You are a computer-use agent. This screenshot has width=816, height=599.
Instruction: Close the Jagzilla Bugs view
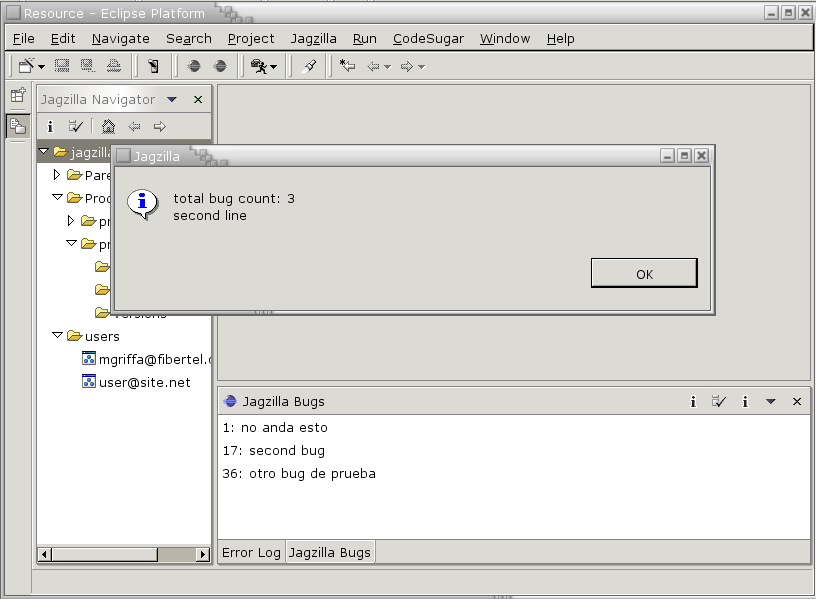797,401
